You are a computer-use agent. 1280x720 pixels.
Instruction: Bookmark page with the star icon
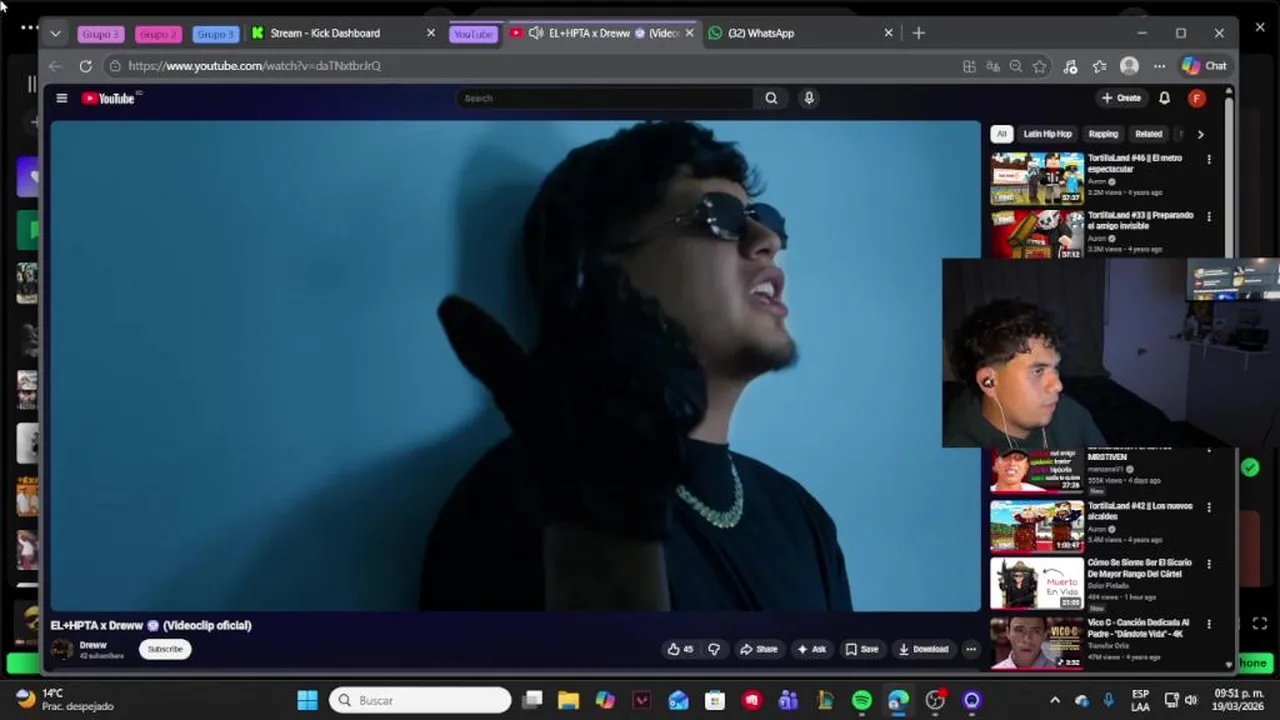coord(1040,66)
